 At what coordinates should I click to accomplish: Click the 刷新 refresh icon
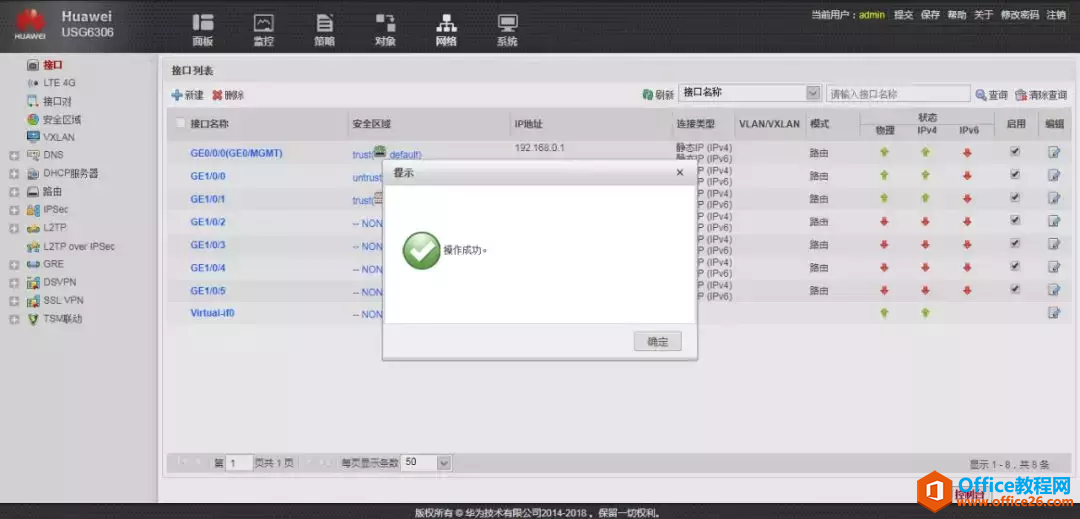(x=647, y=94)
